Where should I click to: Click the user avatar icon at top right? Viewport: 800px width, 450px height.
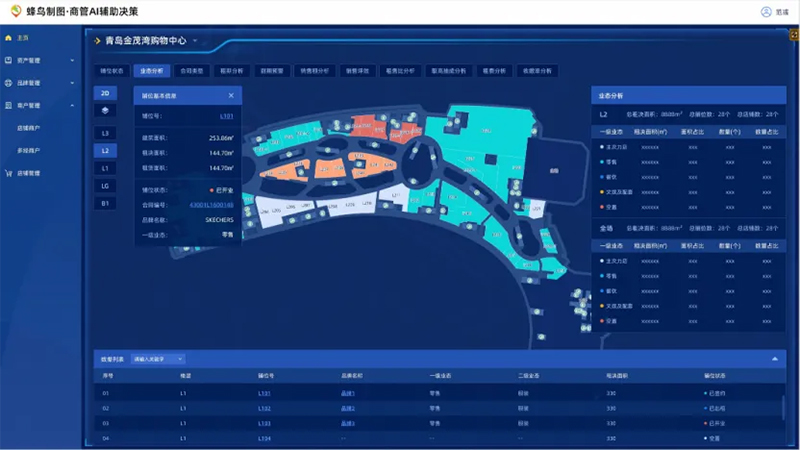(x=766, y=12)
